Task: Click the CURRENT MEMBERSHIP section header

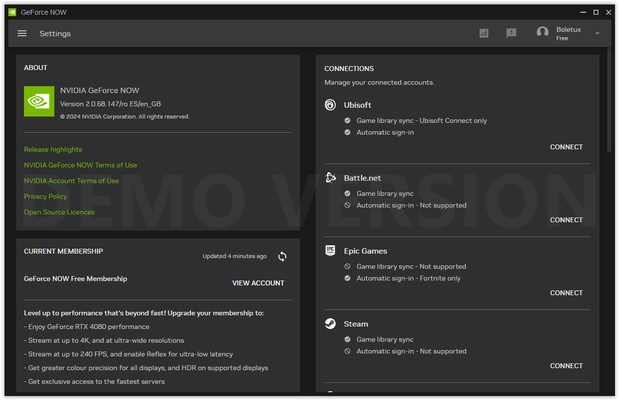Action: 63,252
